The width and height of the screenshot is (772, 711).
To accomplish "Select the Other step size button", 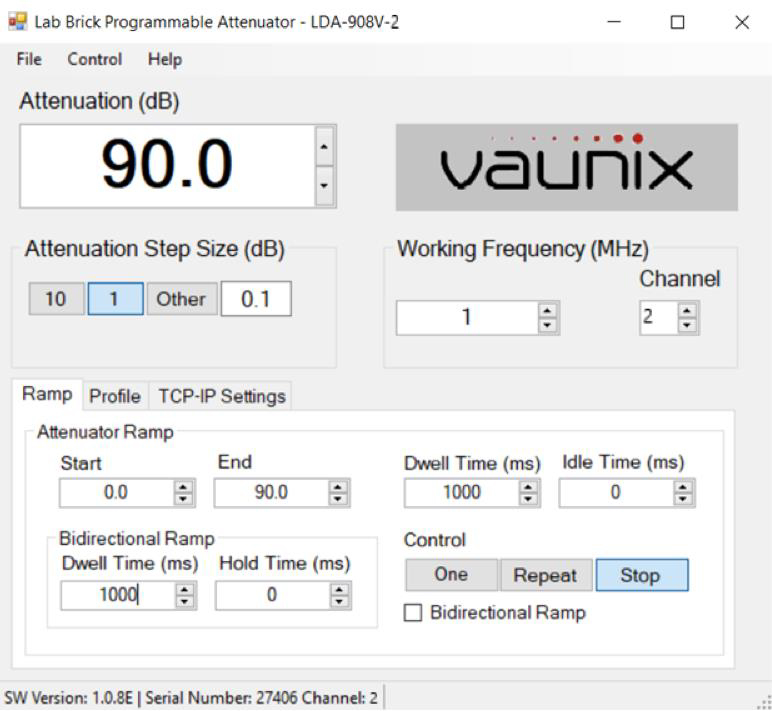I will tap(181, 299).
